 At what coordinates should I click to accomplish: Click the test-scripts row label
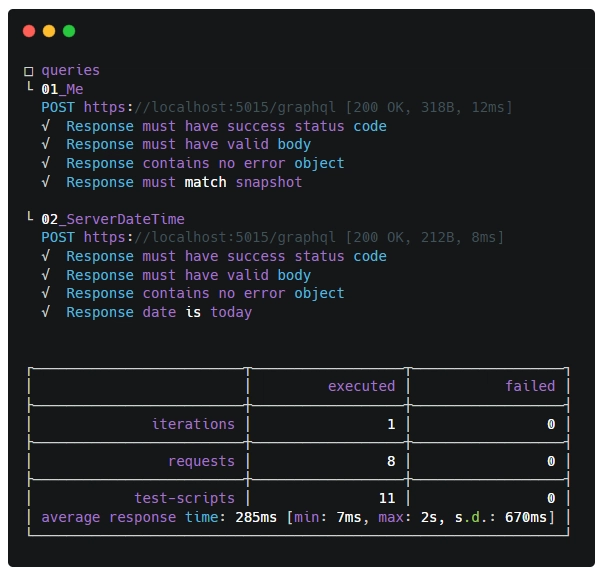point(184,498)
